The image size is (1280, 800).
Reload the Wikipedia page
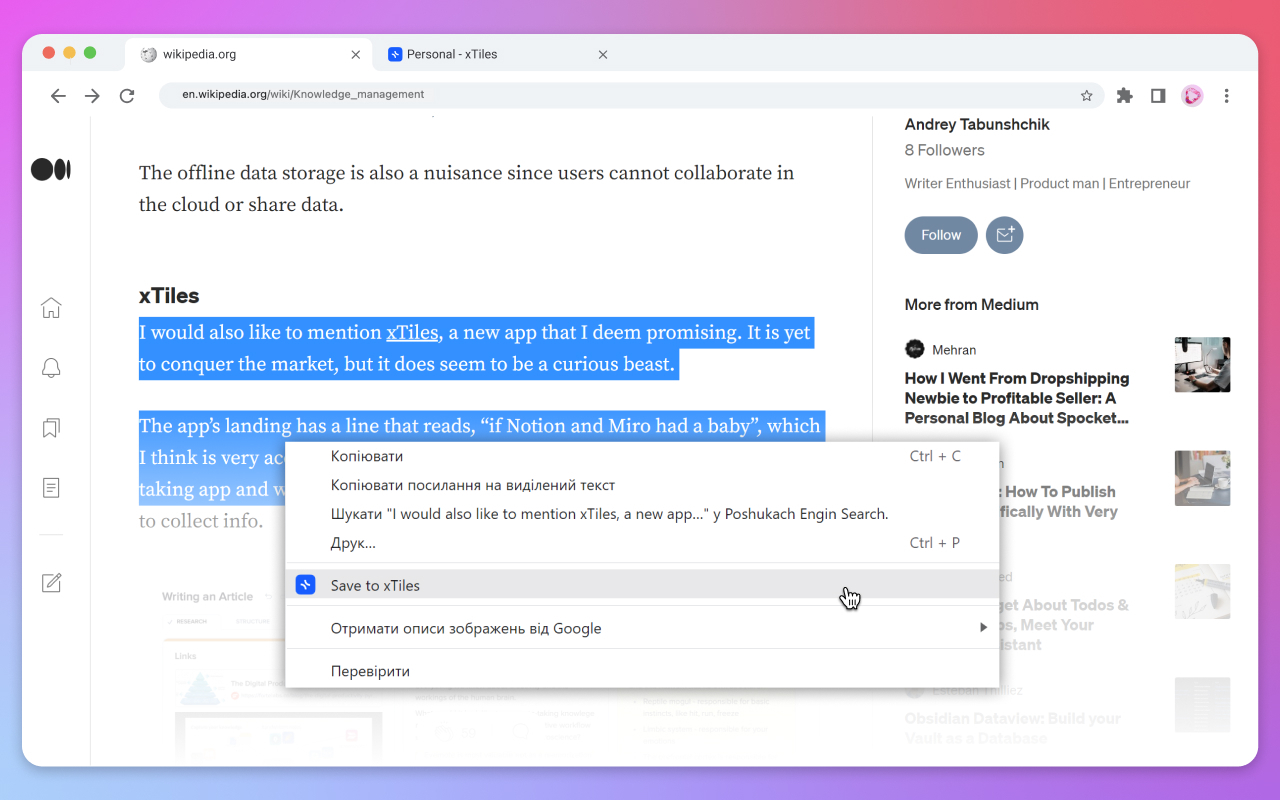127,95
